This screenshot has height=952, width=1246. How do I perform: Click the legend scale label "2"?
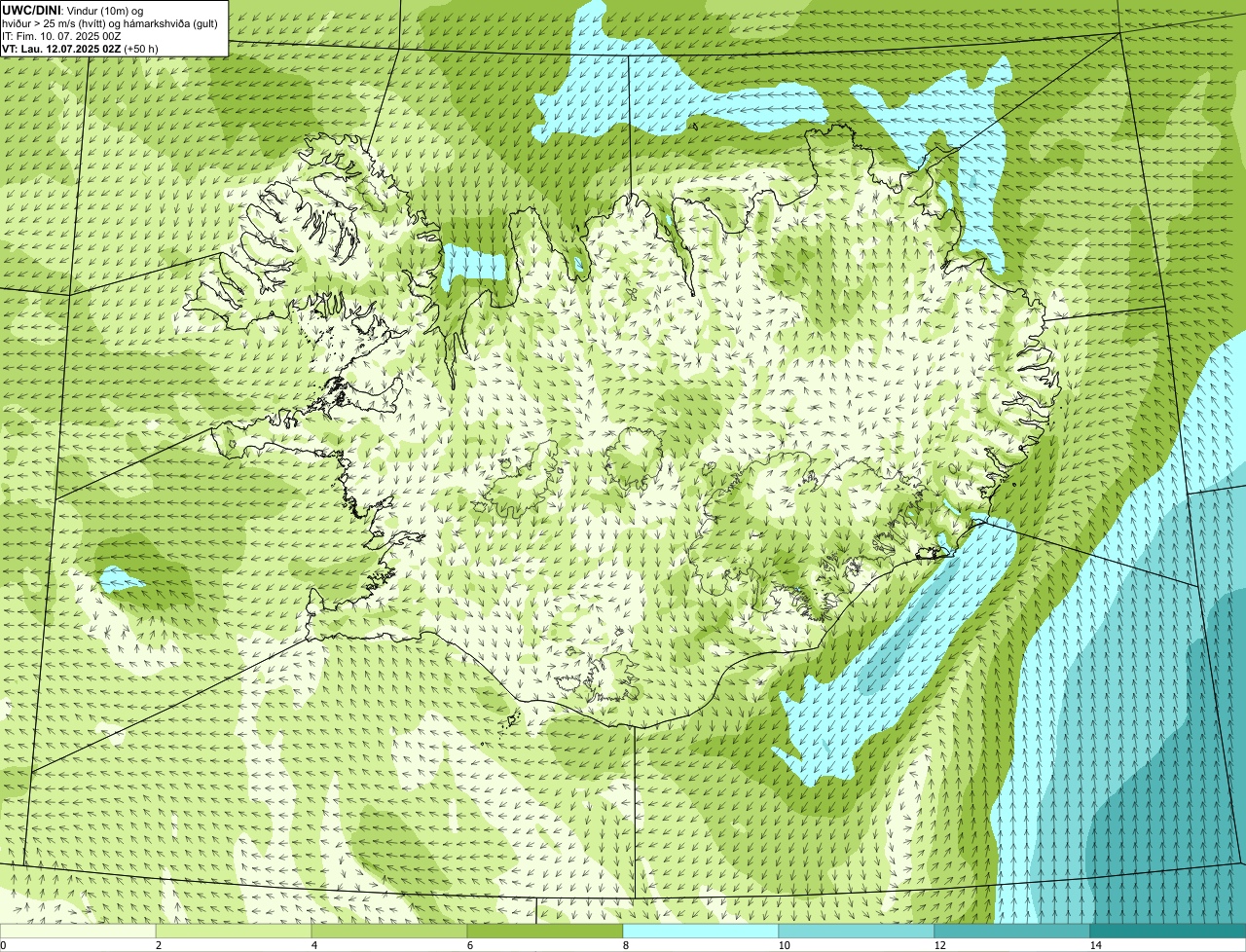tap(158, 945)
